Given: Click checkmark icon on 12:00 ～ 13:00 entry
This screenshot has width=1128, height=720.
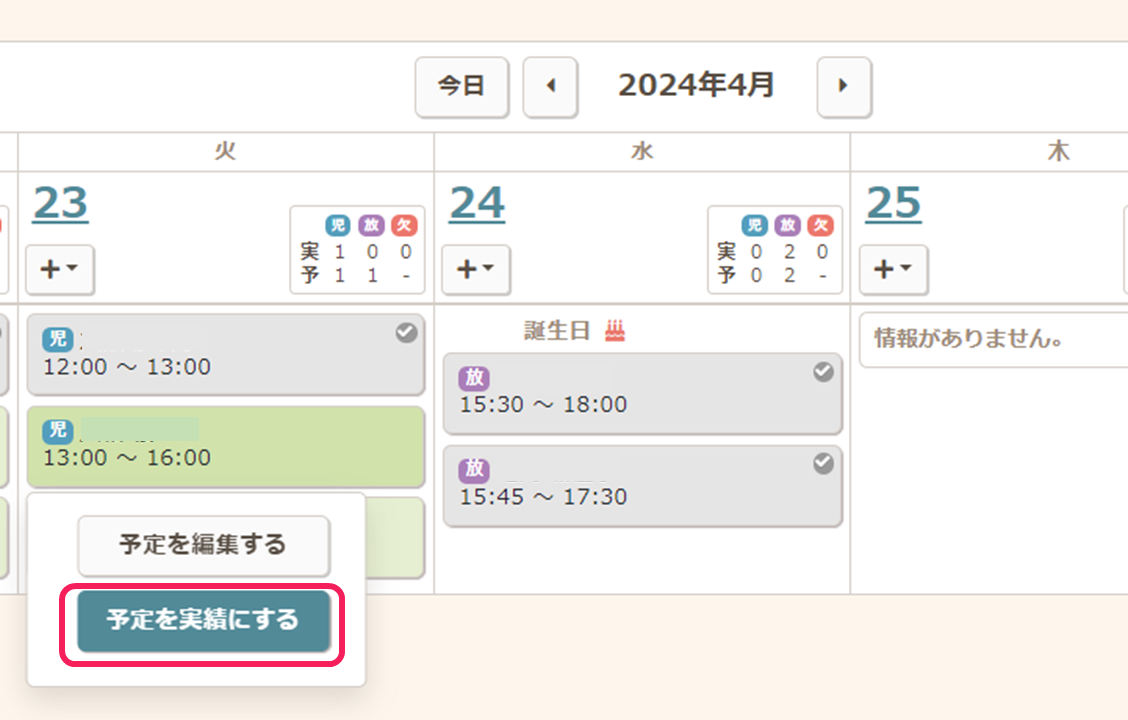Looking at the screenshot, I should click(x=406, y=334).
